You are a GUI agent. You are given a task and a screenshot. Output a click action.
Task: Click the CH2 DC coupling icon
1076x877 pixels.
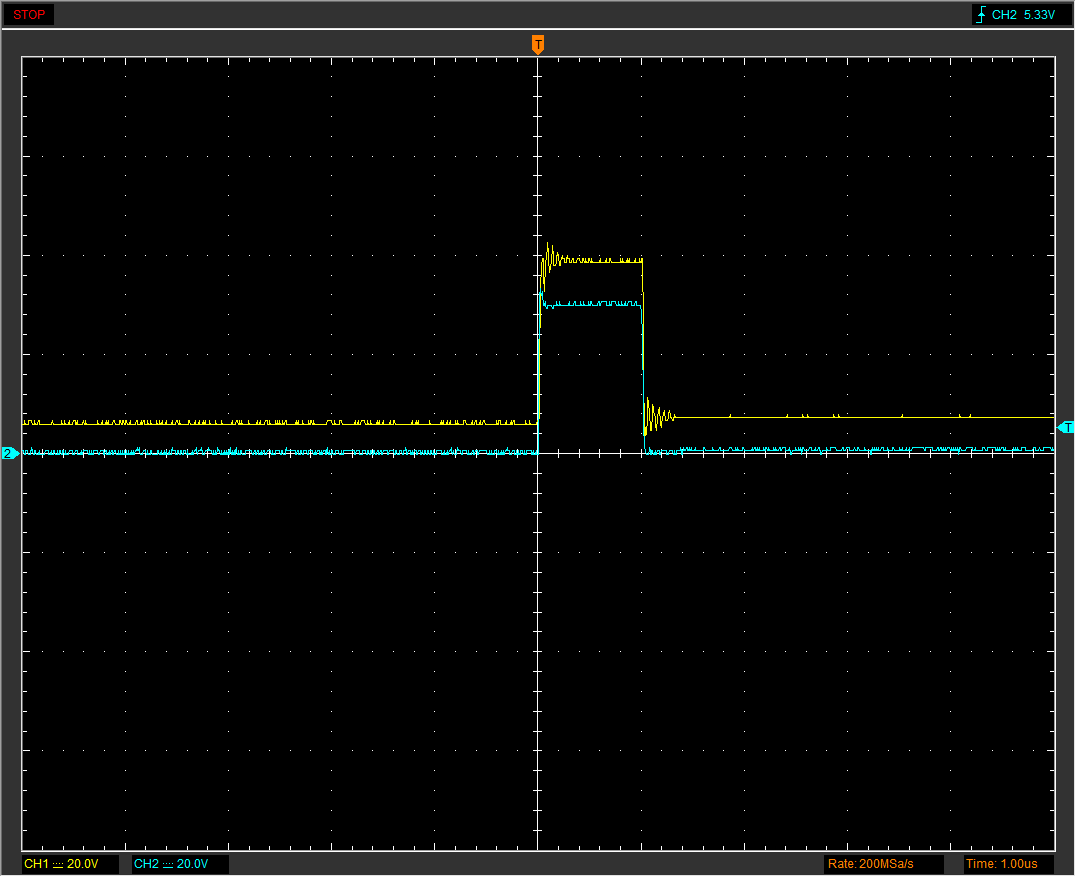point(167,865)
